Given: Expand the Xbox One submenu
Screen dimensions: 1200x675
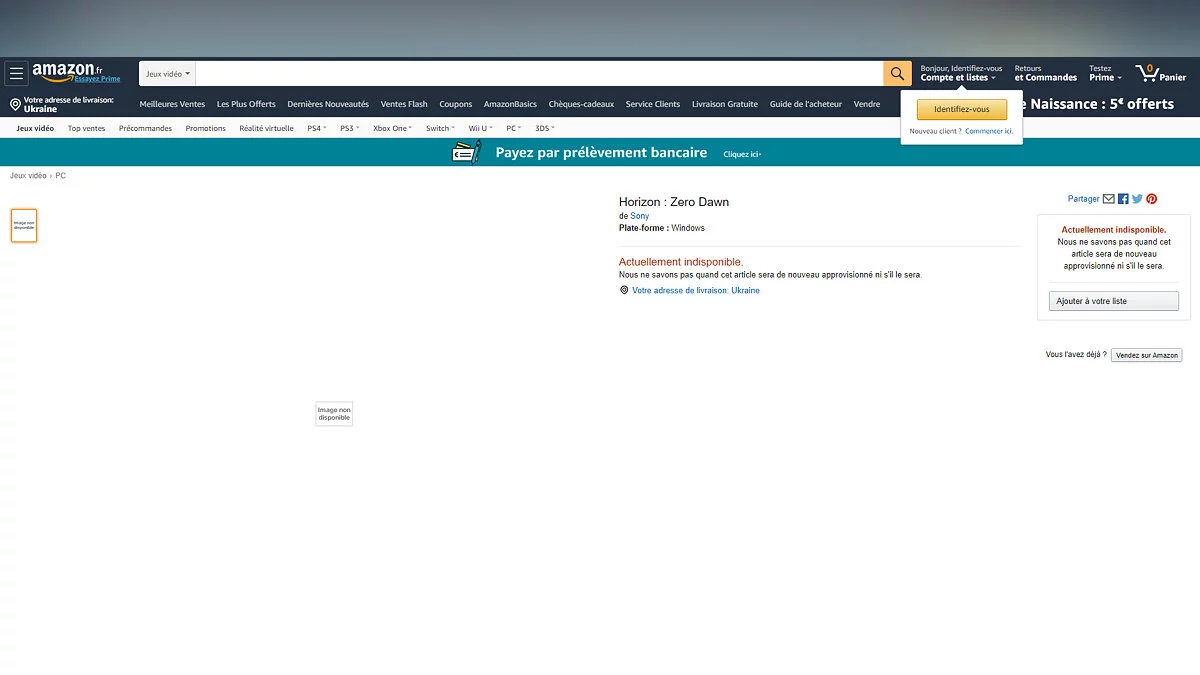Looking at the screenshot, I should 393,128.
